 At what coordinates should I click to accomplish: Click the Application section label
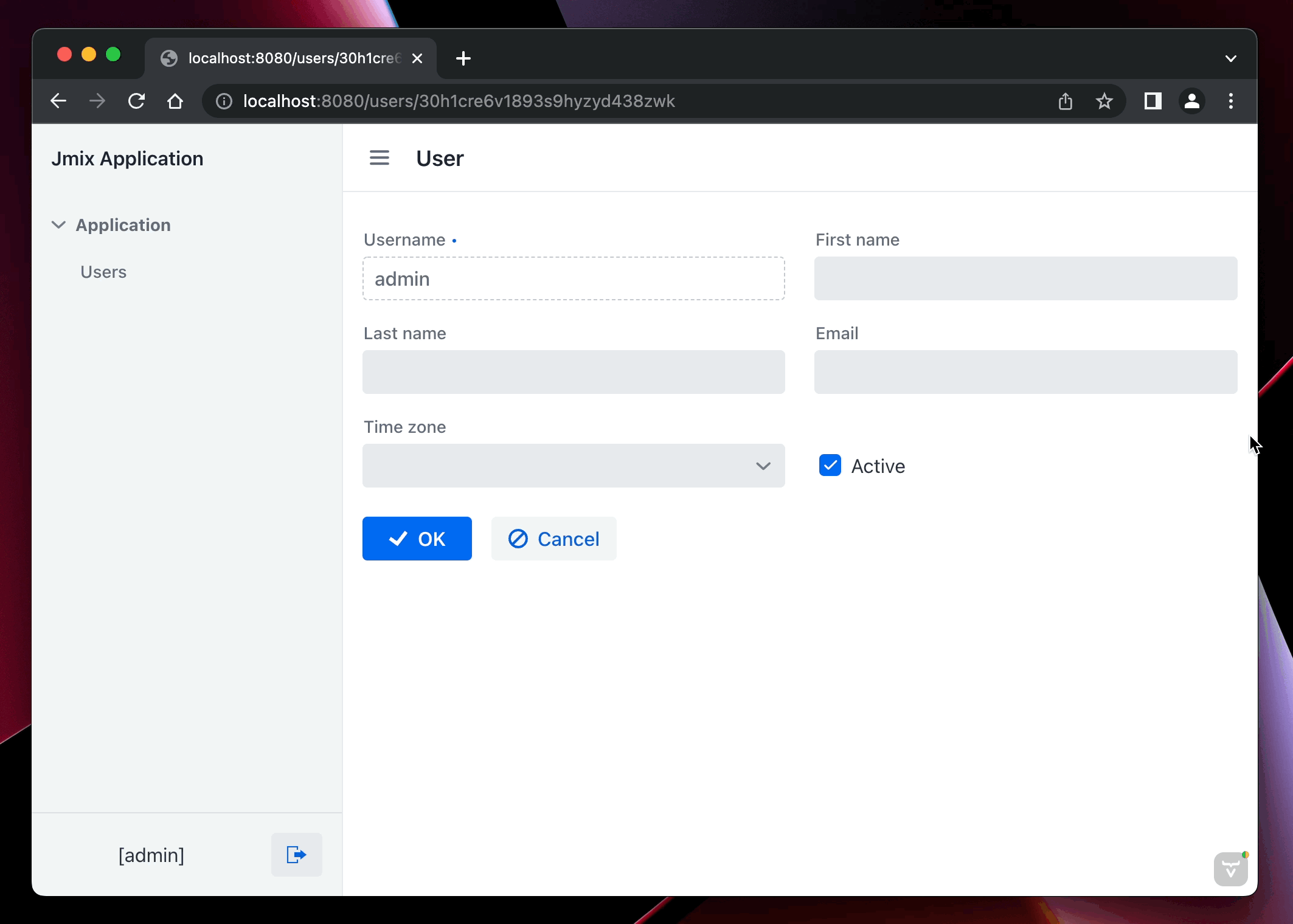pos(123,224)
